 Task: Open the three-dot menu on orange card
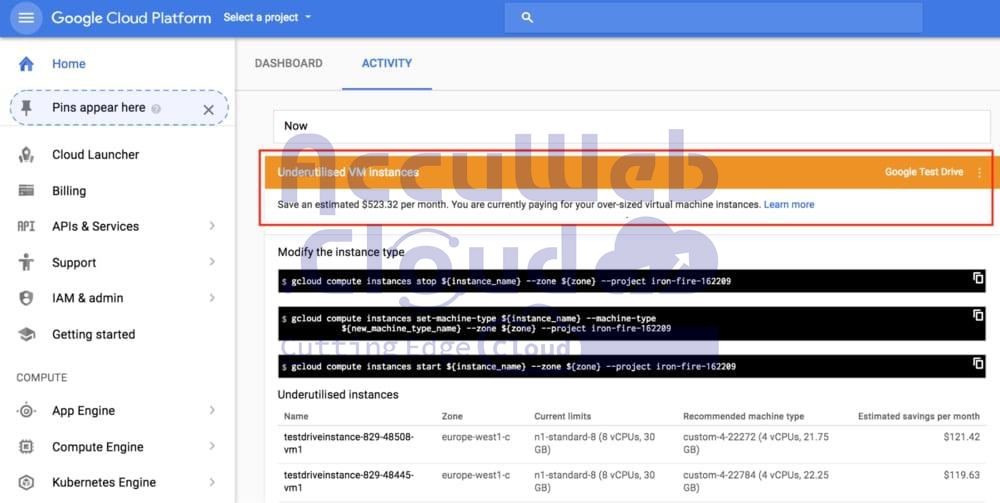coord(979,172)
